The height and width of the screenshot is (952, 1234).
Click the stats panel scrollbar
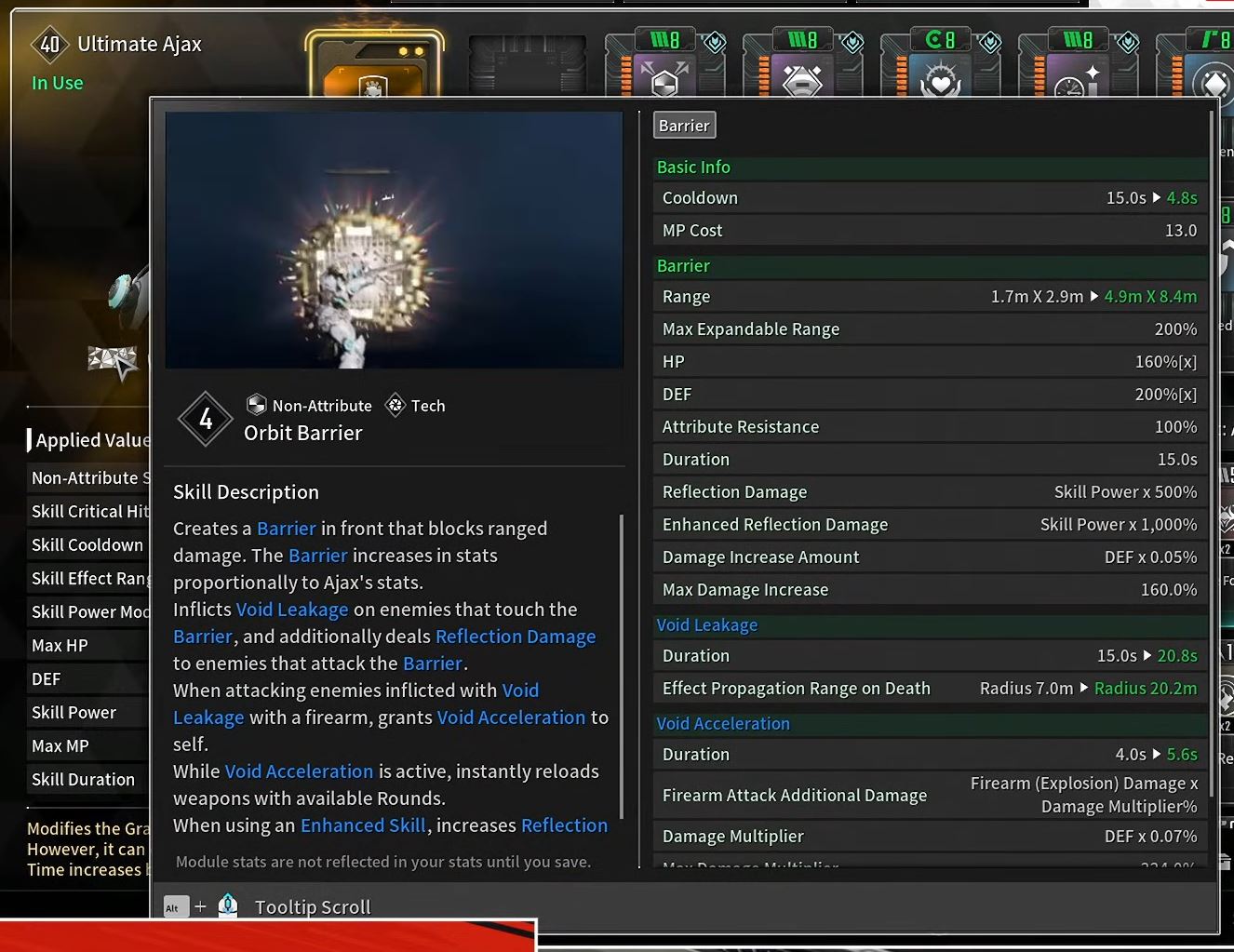pos(1211,454)
